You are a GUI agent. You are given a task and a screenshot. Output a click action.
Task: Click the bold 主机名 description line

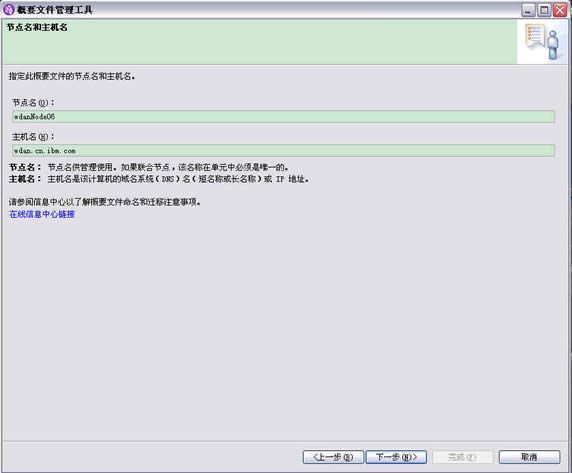coord(159,179)
